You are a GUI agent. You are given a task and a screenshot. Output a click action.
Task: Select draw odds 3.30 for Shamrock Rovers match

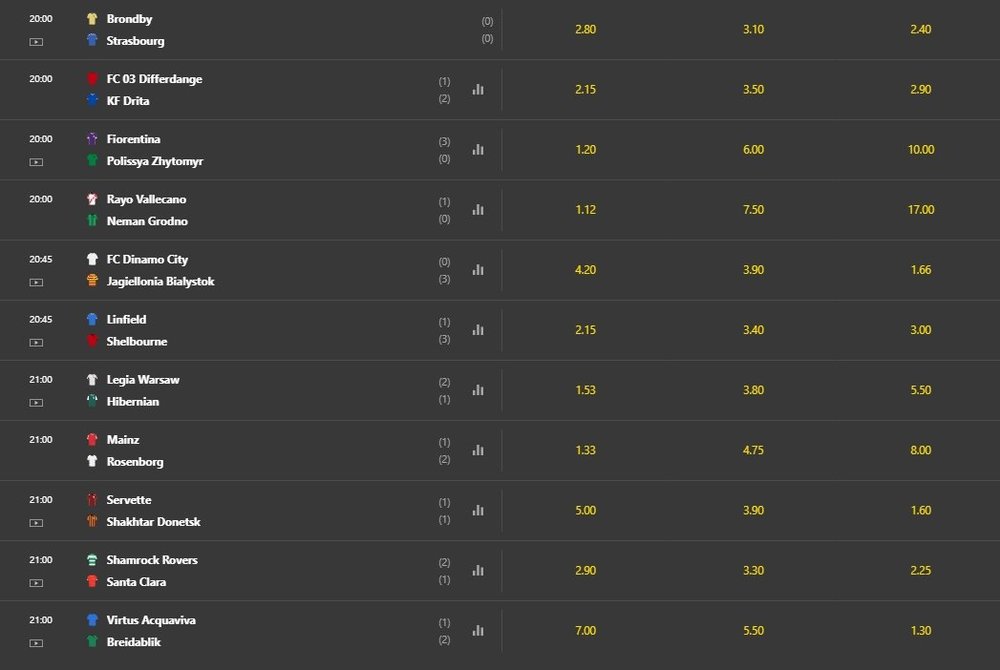coord(753,571)
